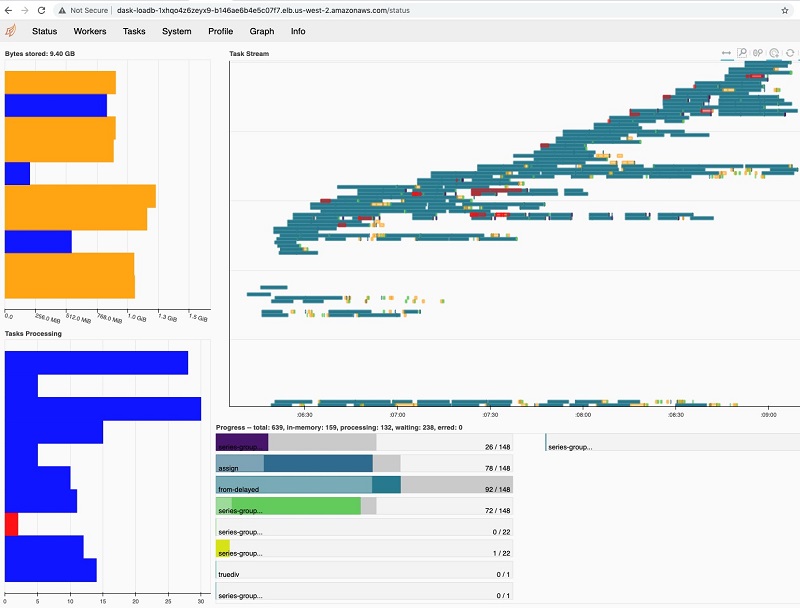The height and width of the screenshot is (608, 800).
Task: Click the green series-group progress bar 72 / 148
Action: 364,506
